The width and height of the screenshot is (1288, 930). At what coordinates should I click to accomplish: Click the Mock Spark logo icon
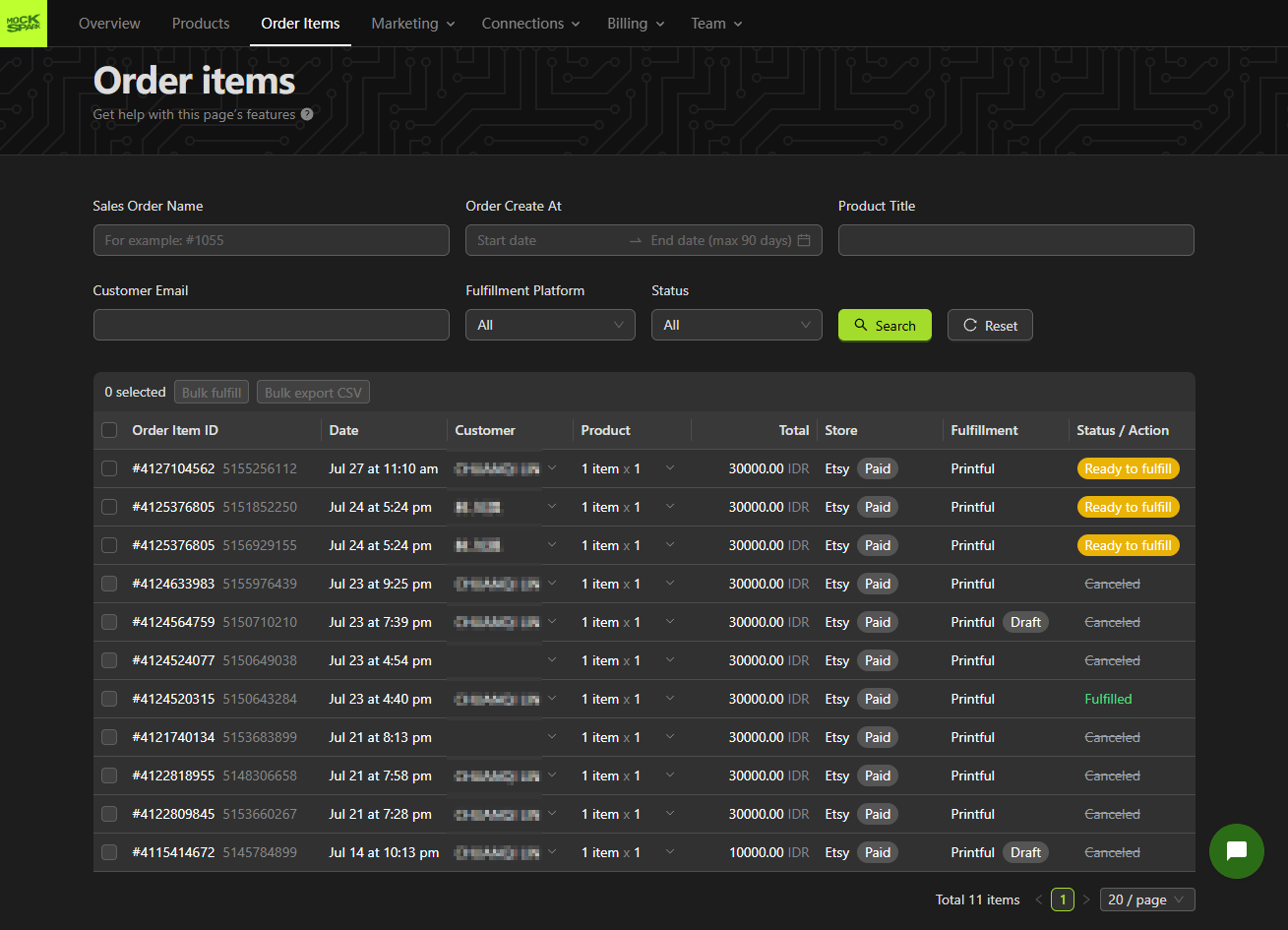click(x=24, y=24)
